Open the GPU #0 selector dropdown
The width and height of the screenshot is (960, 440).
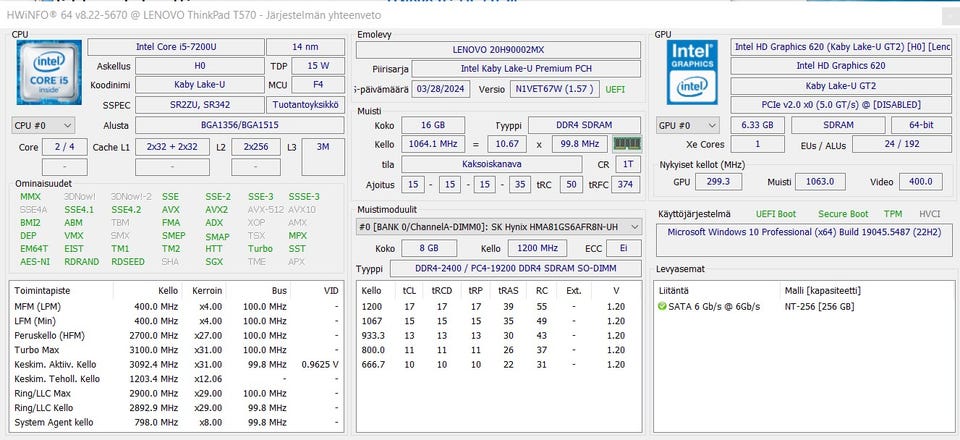(687, 125)
